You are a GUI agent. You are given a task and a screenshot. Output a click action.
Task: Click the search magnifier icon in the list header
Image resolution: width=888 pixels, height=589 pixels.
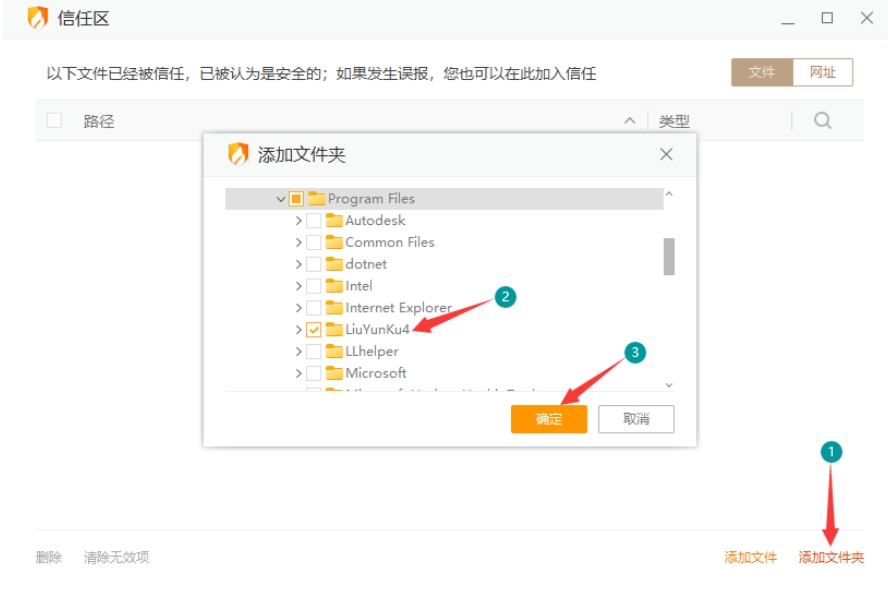point(822,121)
